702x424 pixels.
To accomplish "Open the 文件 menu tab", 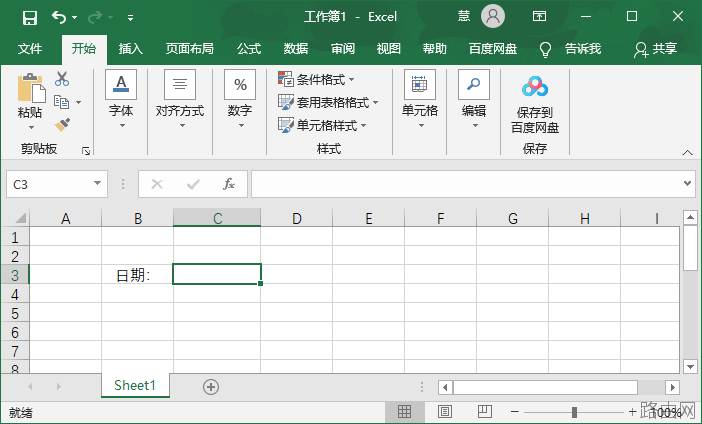I will pyautogui.click(x=30, y=48).
